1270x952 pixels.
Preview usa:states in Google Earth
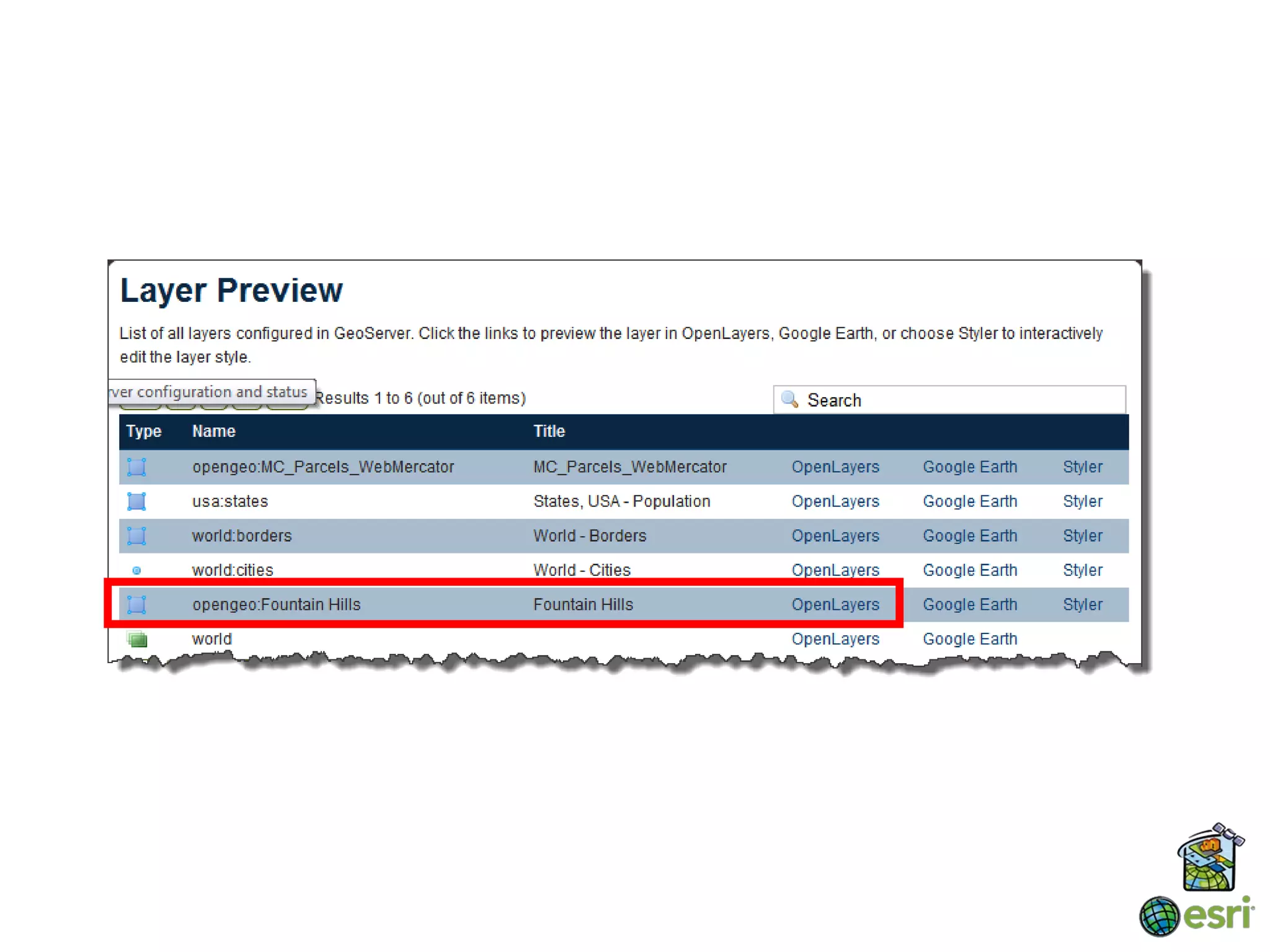pyautogui.click(x=969, y=501)
